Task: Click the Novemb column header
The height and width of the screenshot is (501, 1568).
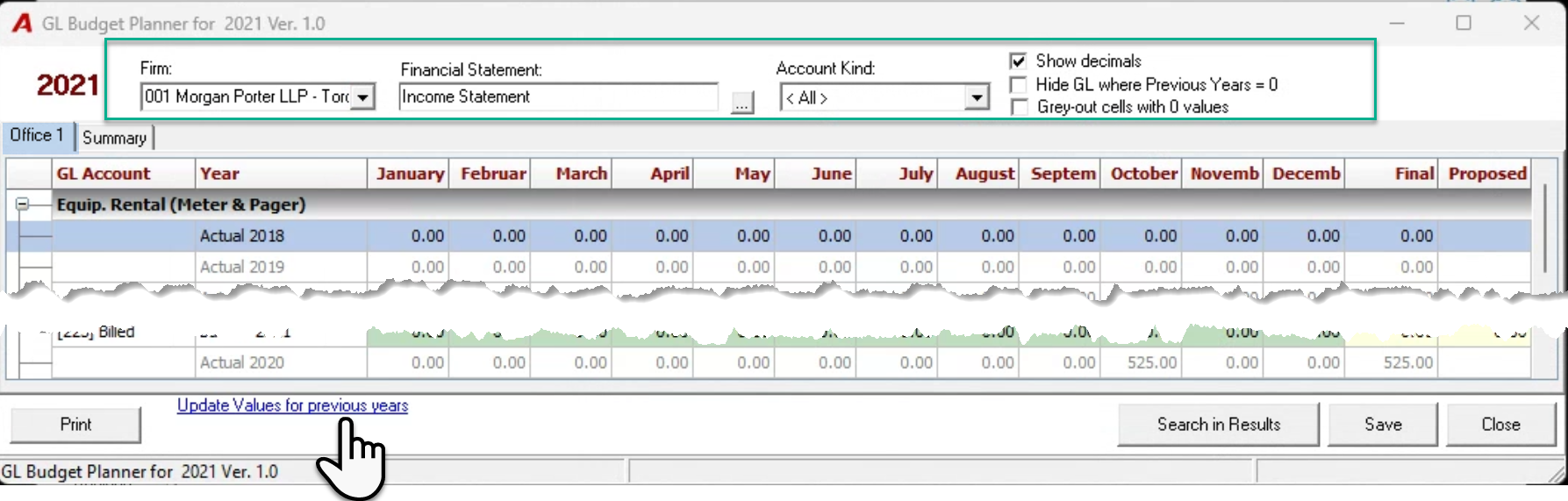Action: tap(1224, 174)
